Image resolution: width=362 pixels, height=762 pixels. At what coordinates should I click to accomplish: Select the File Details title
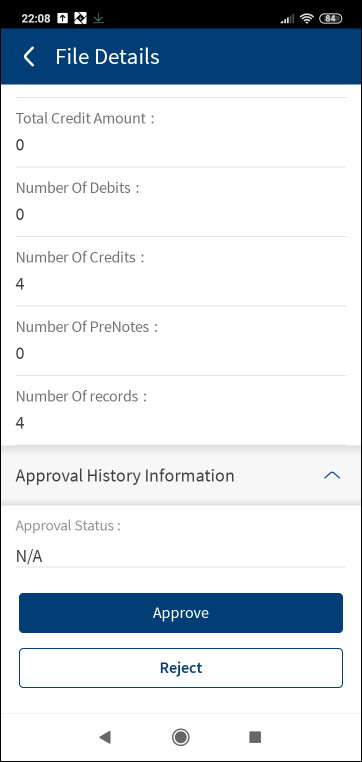[107, 57]
